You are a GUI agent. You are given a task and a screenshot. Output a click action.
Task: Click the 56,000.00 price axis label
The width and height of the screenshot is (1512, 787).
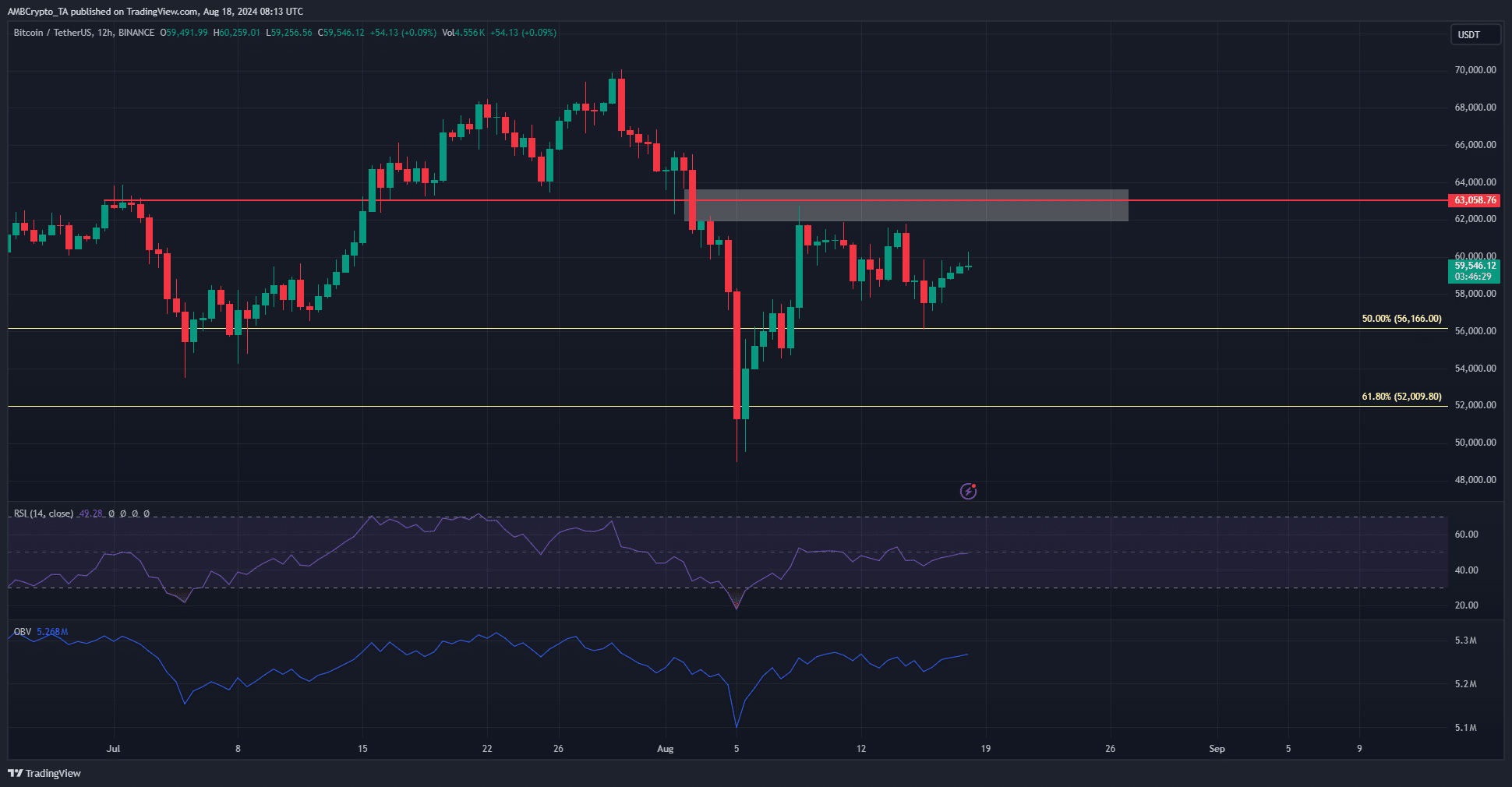click(1475, 331)
